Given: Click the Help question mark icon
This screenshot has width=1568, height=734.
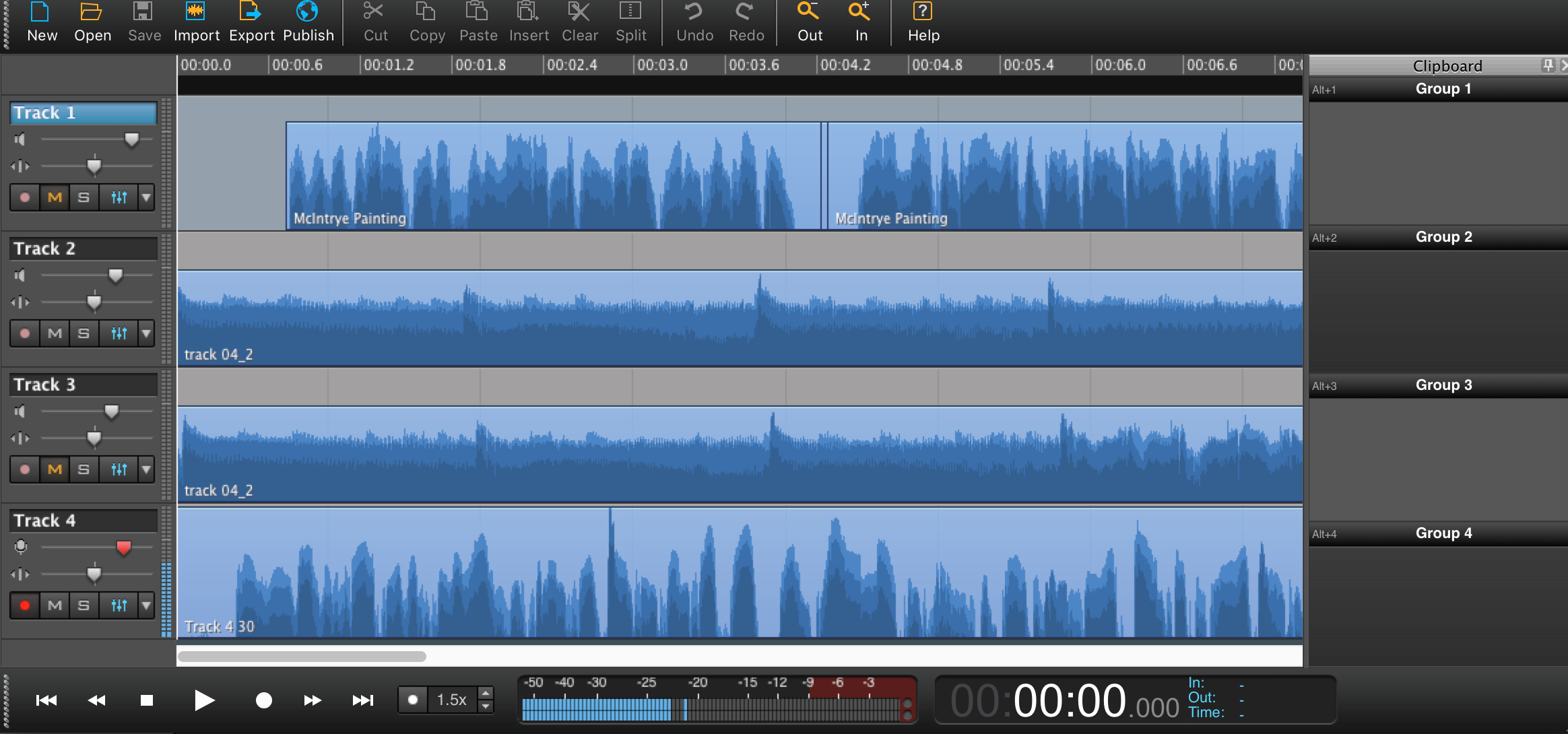Looking at the screenshot, I should pyautogui.click(x=923, y=12).
